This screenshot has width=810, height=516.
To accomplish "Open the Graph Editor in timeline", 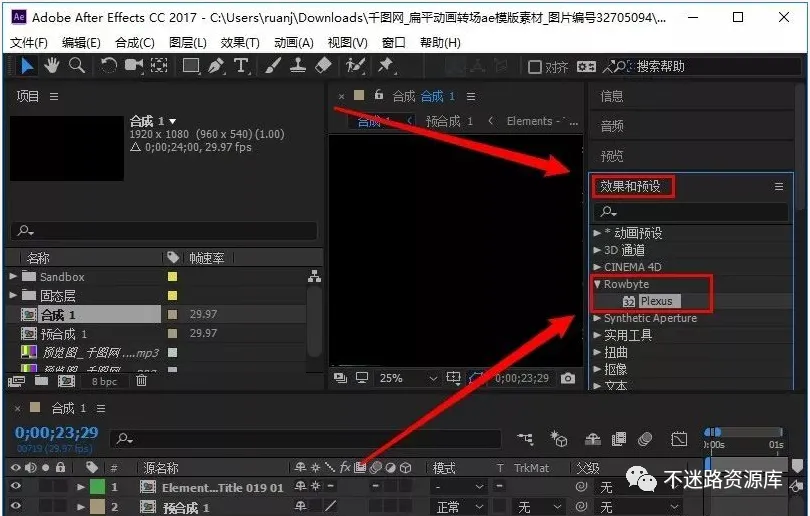I will pos(679,439).
